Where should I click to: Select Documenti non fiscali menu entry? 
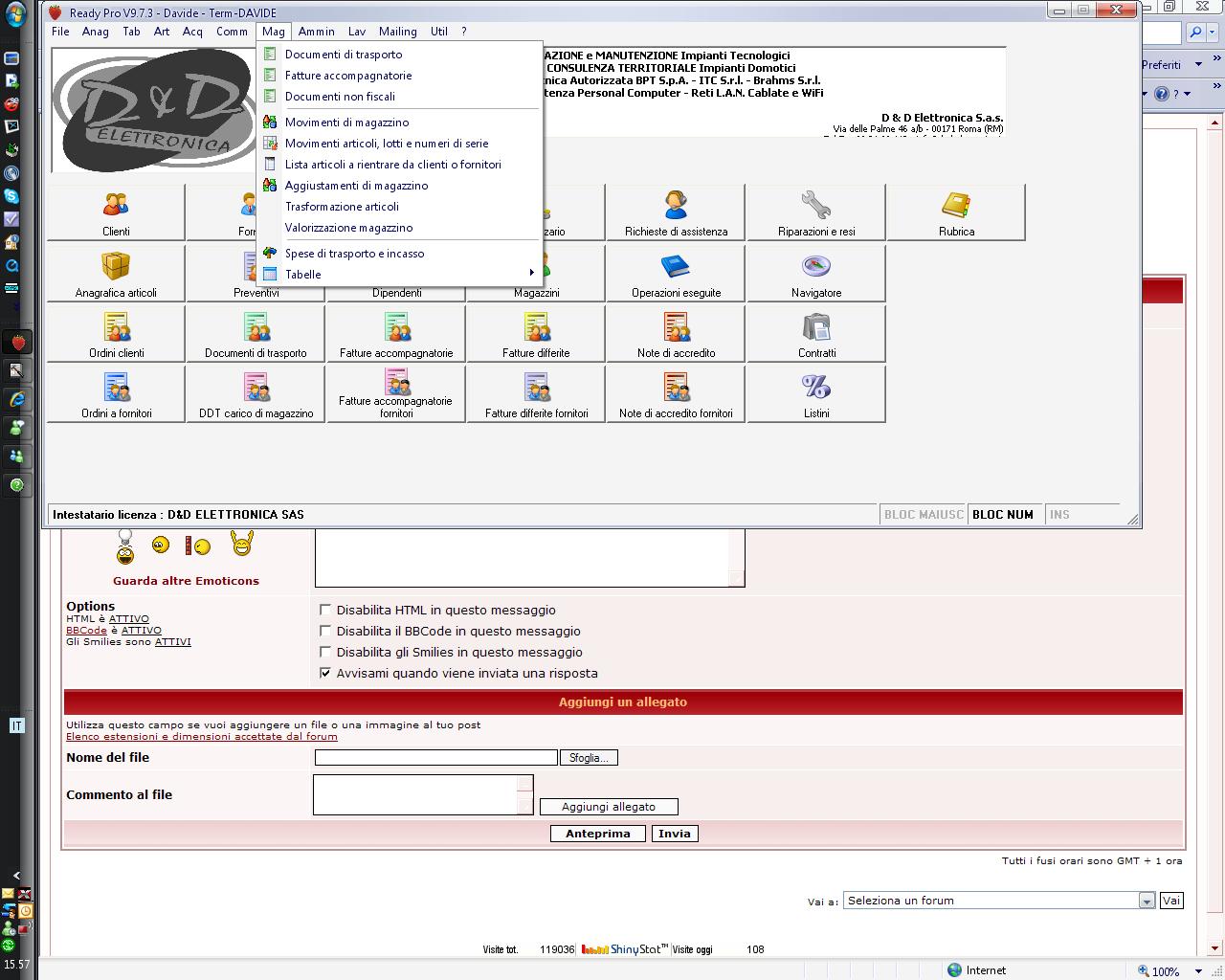coord(400,97)
